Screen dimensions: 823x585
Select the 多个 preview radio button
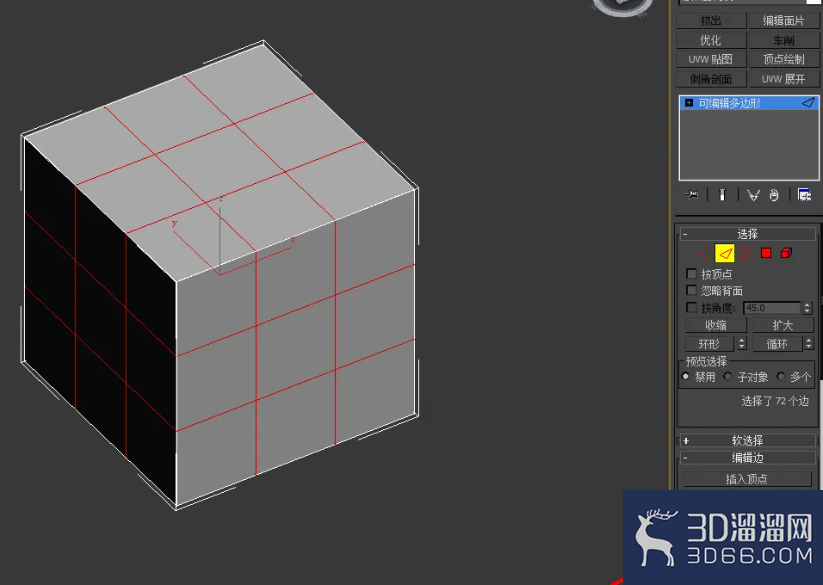coord(781,377)
